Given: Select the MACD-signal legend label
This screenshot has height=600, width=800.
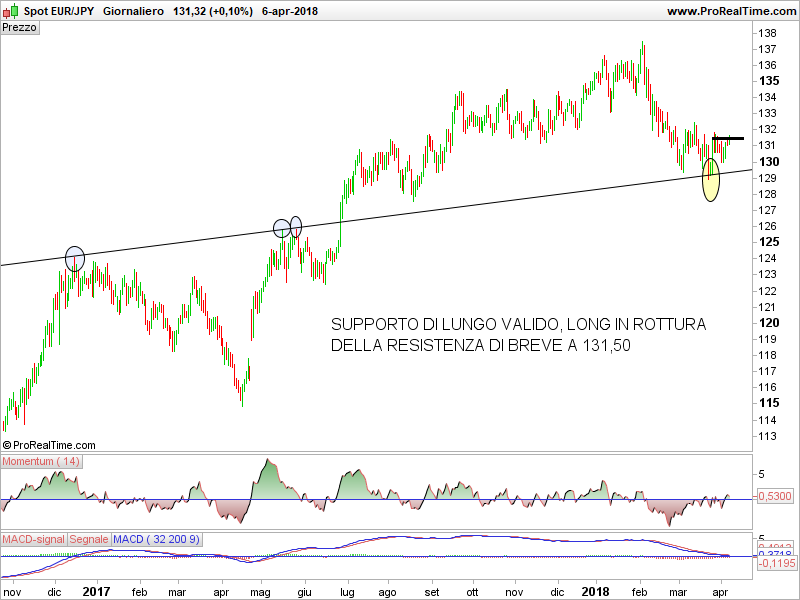Looking at the screenshot, I should 34,539.
